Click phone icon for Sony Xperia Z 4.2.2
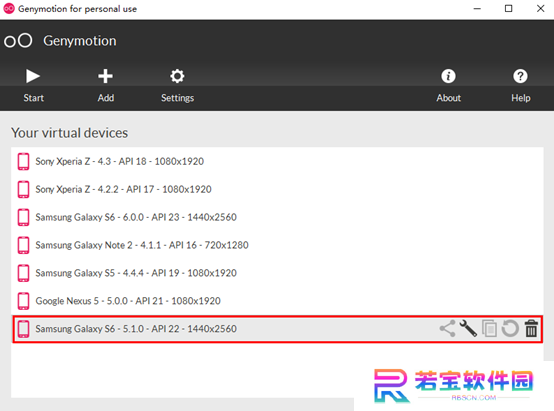The height and width of the screenshot is (411, 554). click(x=24, y=189)
